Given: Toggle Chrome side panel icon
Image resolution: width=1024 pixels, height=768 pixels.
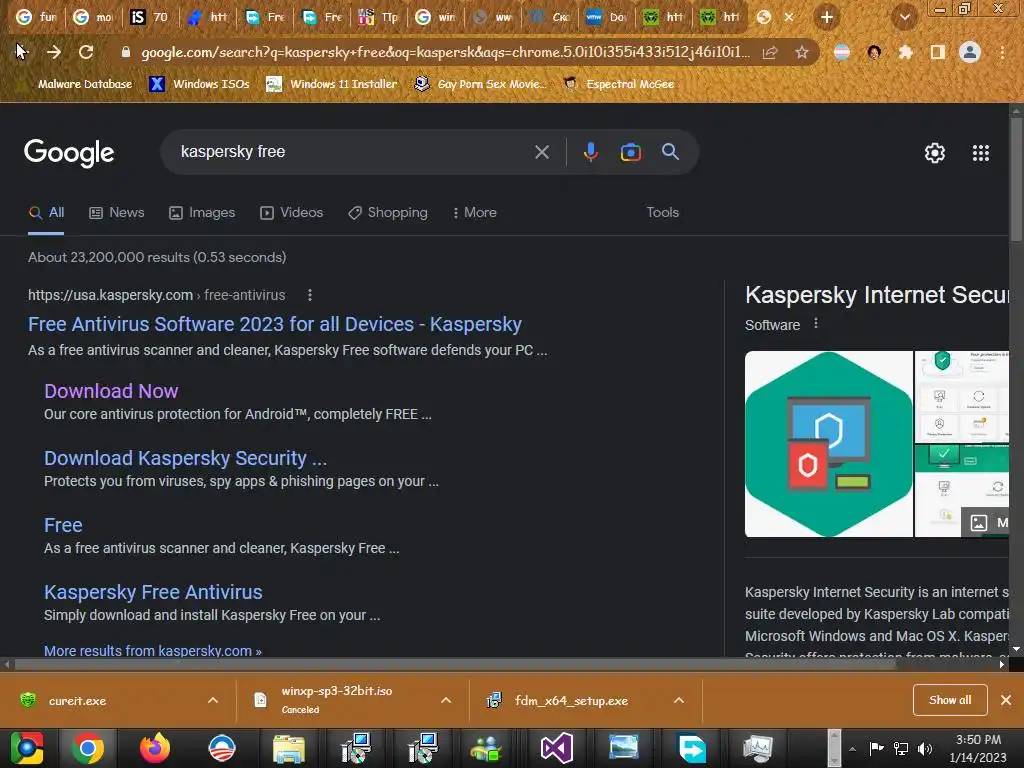Looking at the screenshot, I should point(937,52).
